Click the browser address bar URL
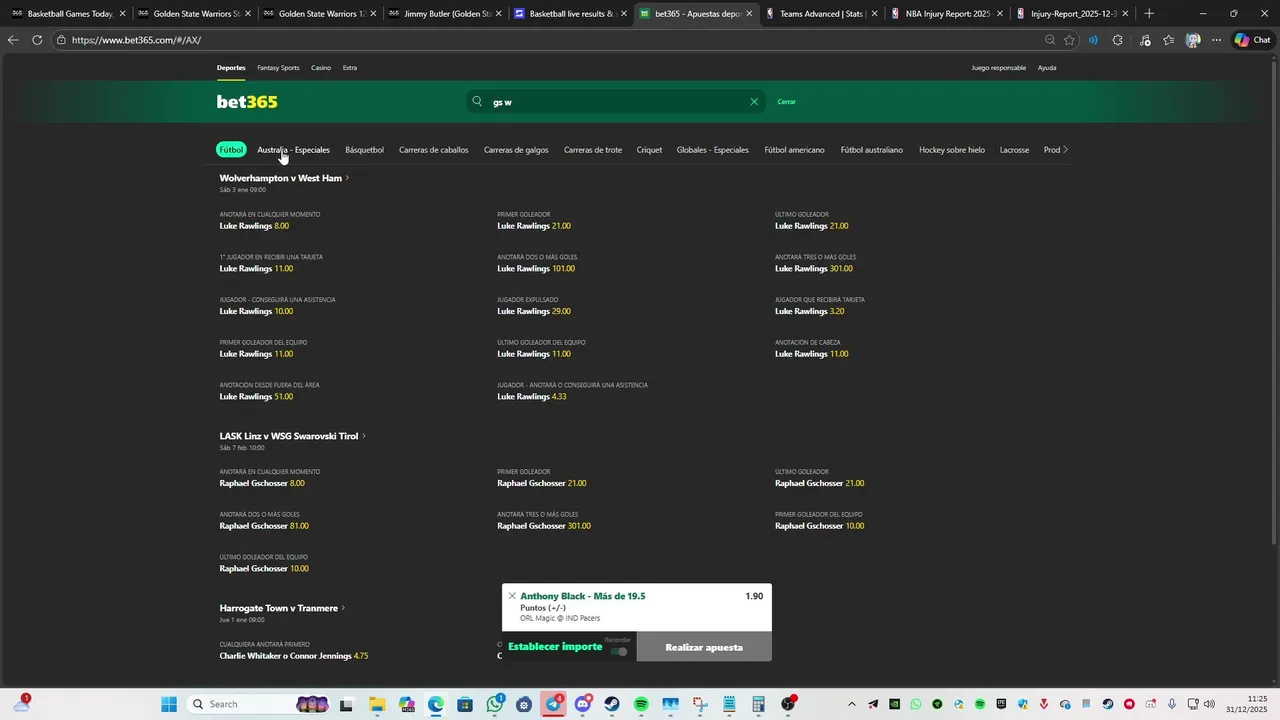 point(136,40)
